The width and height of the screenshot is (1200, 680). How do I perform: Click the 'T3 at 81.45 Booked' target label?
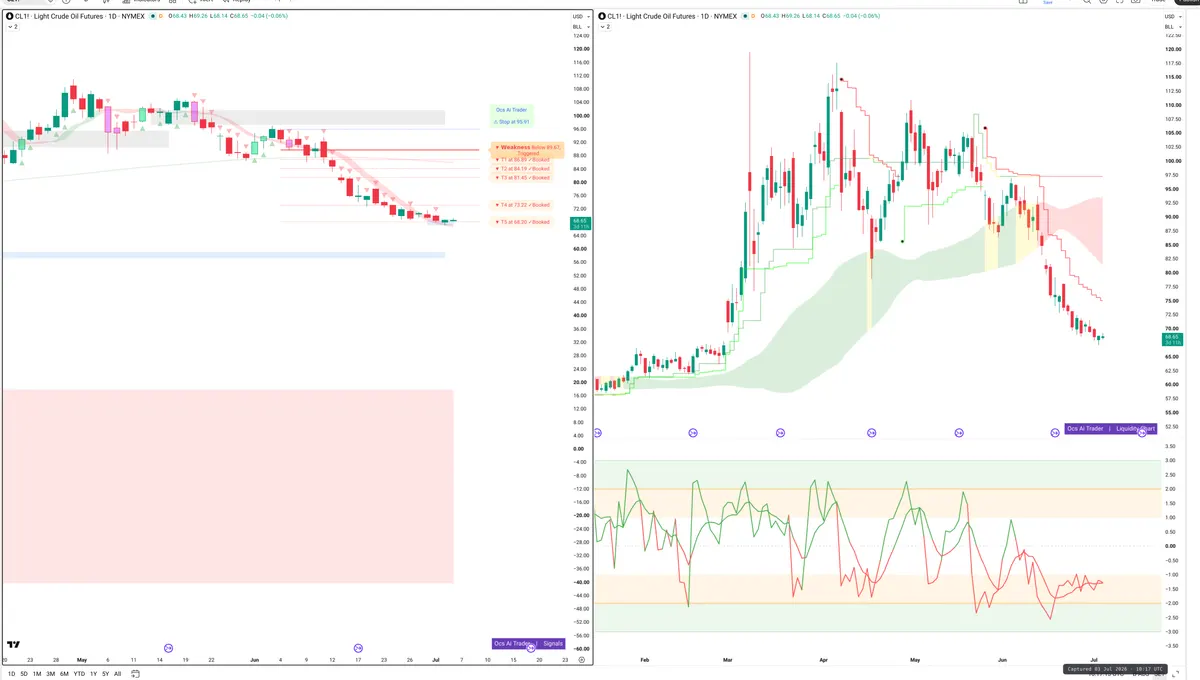click(x=524, y=177)
